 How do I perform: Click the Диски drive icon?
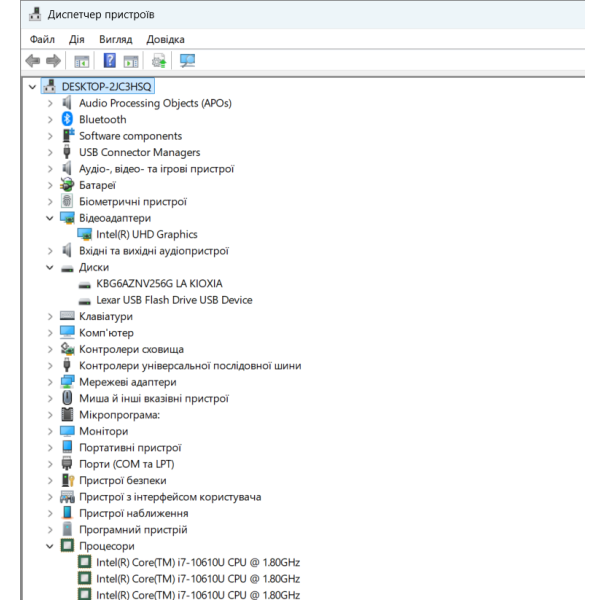(x=67, y=269)
